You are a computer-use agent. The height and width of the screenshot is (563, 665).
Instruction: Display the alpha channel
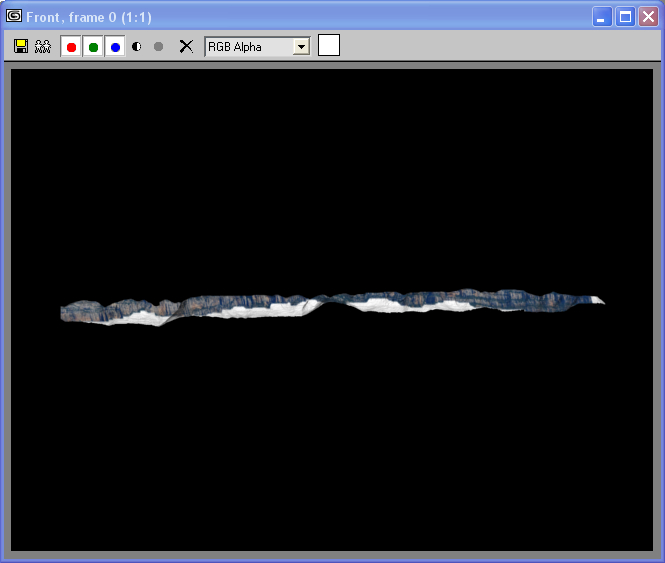(x=137, y=46)
